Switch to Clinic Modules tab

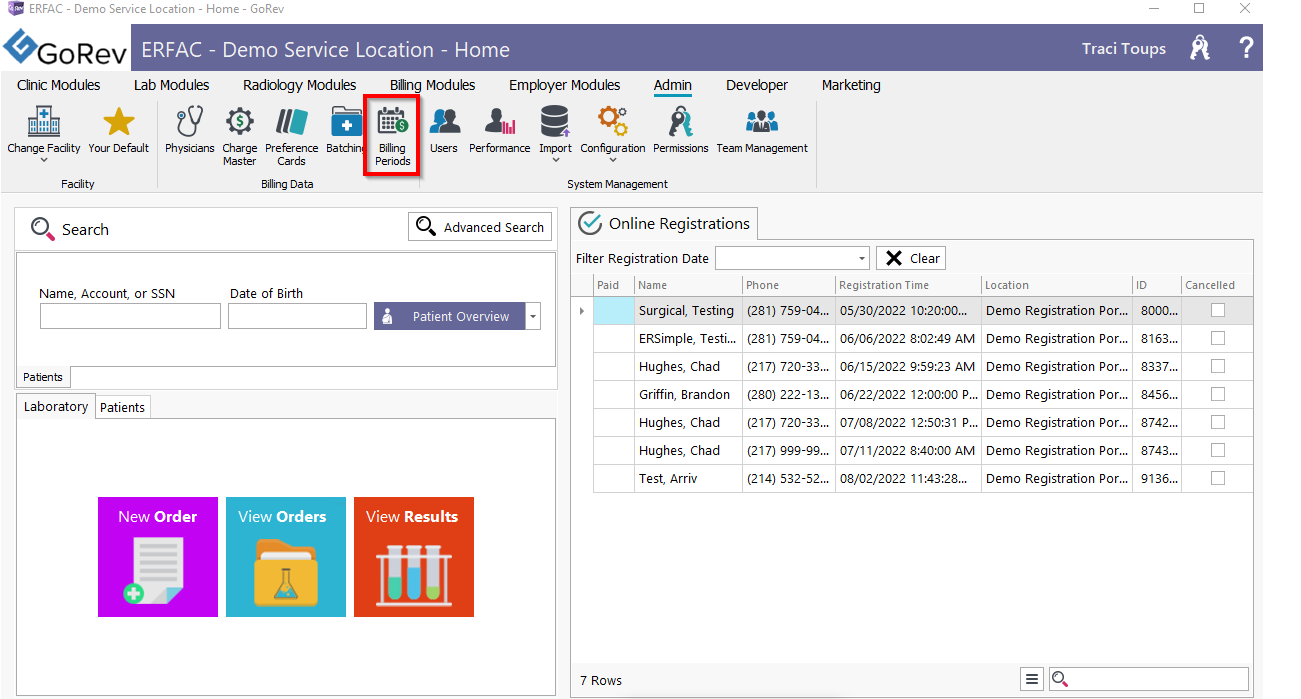click(59, 85)
